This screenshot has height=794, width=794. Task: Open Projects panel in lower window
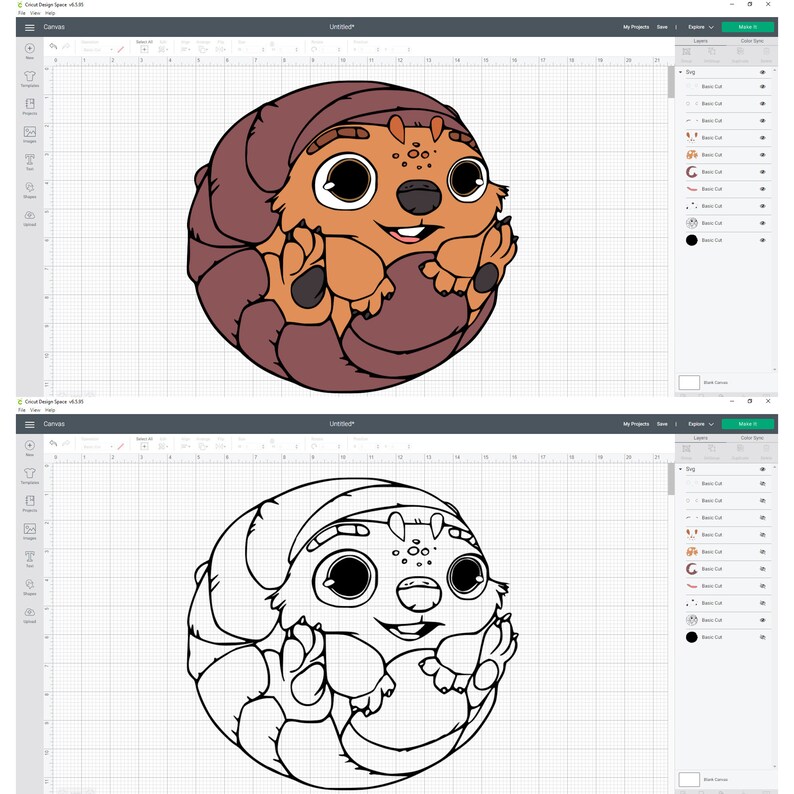click(30, 503)
